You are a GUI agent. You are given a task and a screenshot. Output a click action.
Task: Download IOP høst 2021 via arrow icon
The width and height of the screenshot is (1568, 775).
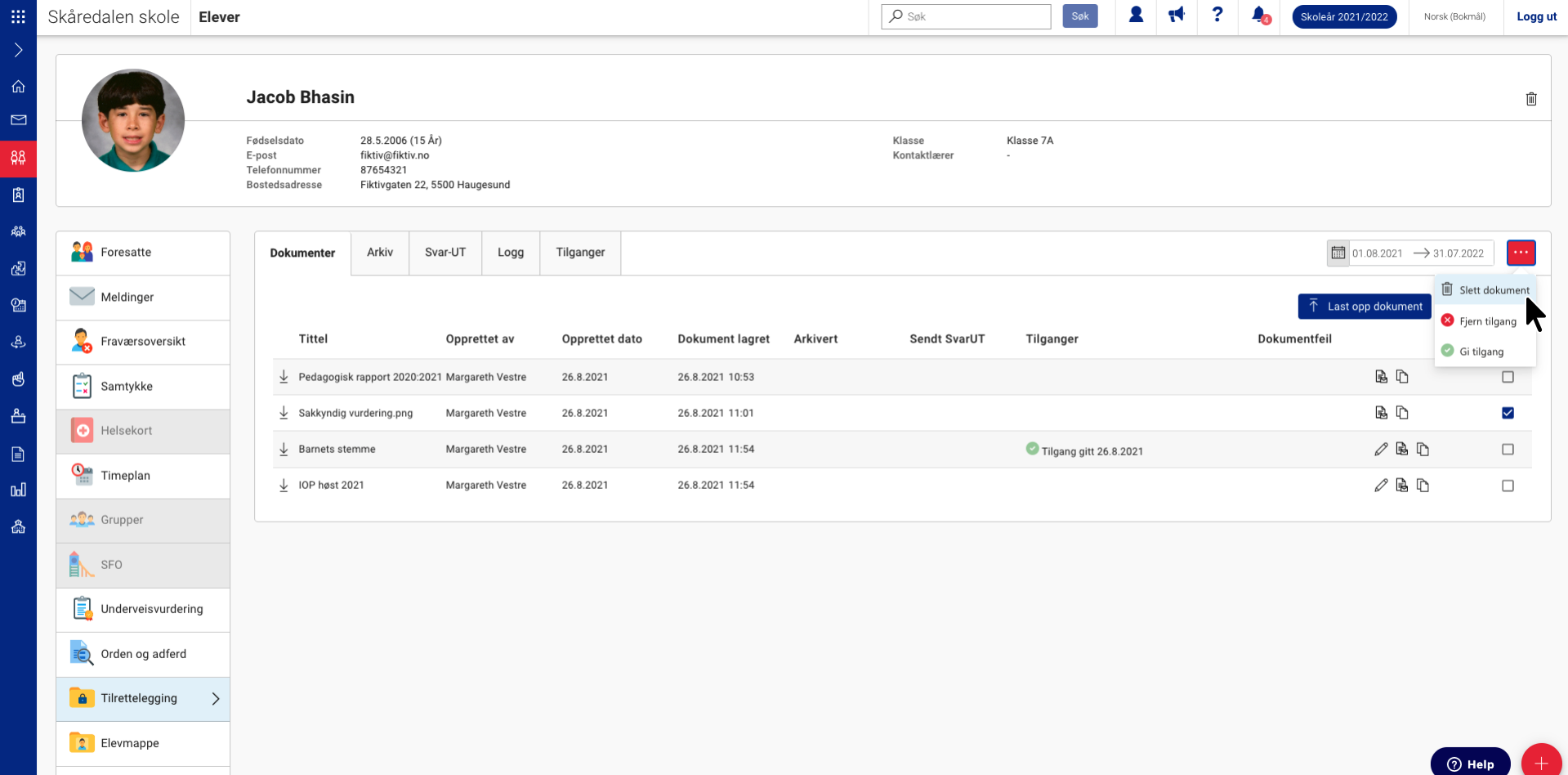pos(284,485)
